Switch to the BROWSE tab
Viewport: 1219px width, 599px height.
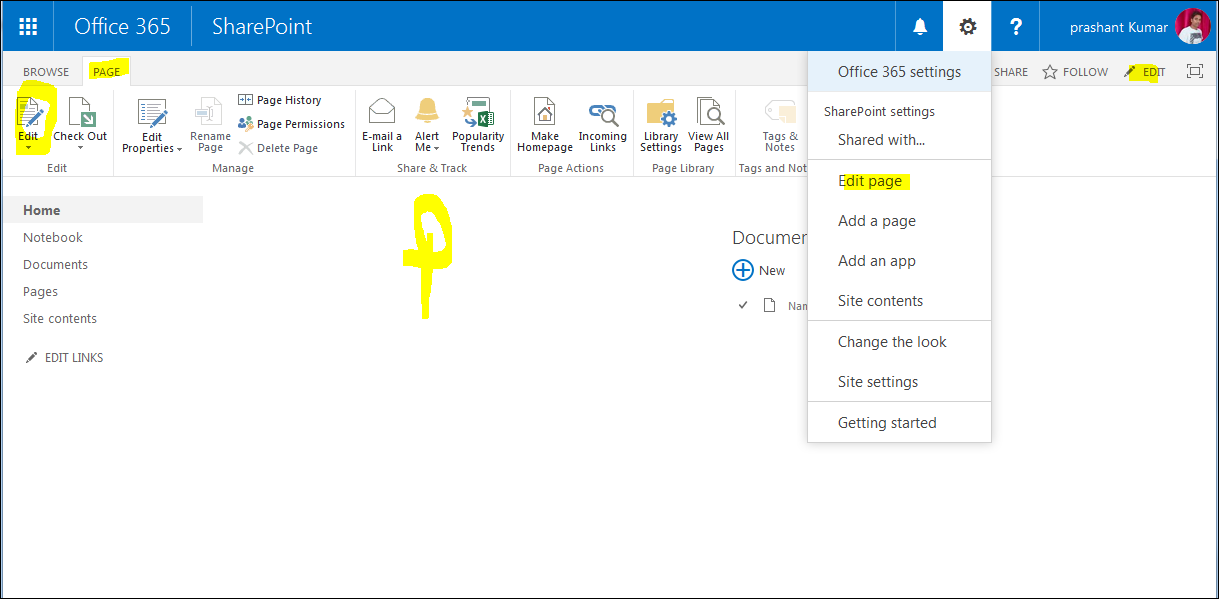(46, 72)
